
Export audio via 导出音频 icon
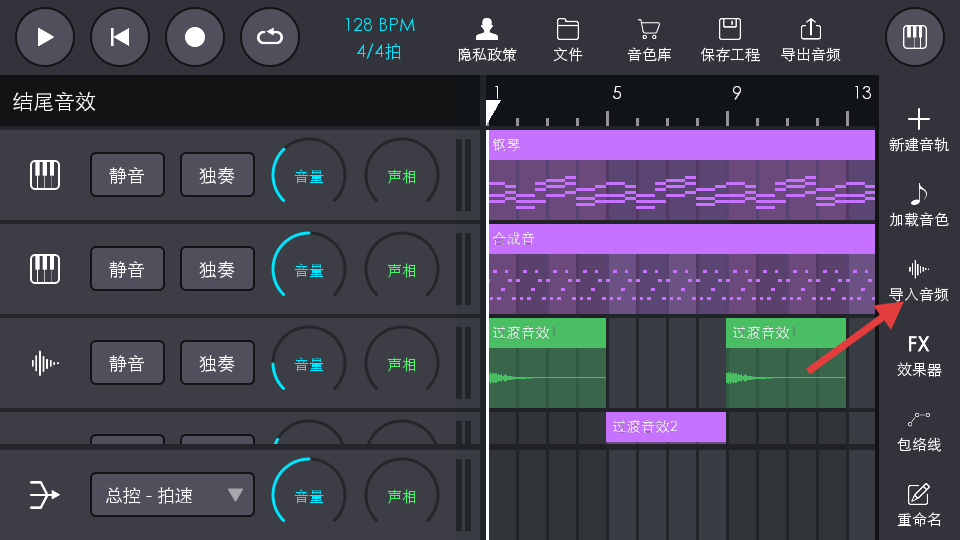coord(810,40)
